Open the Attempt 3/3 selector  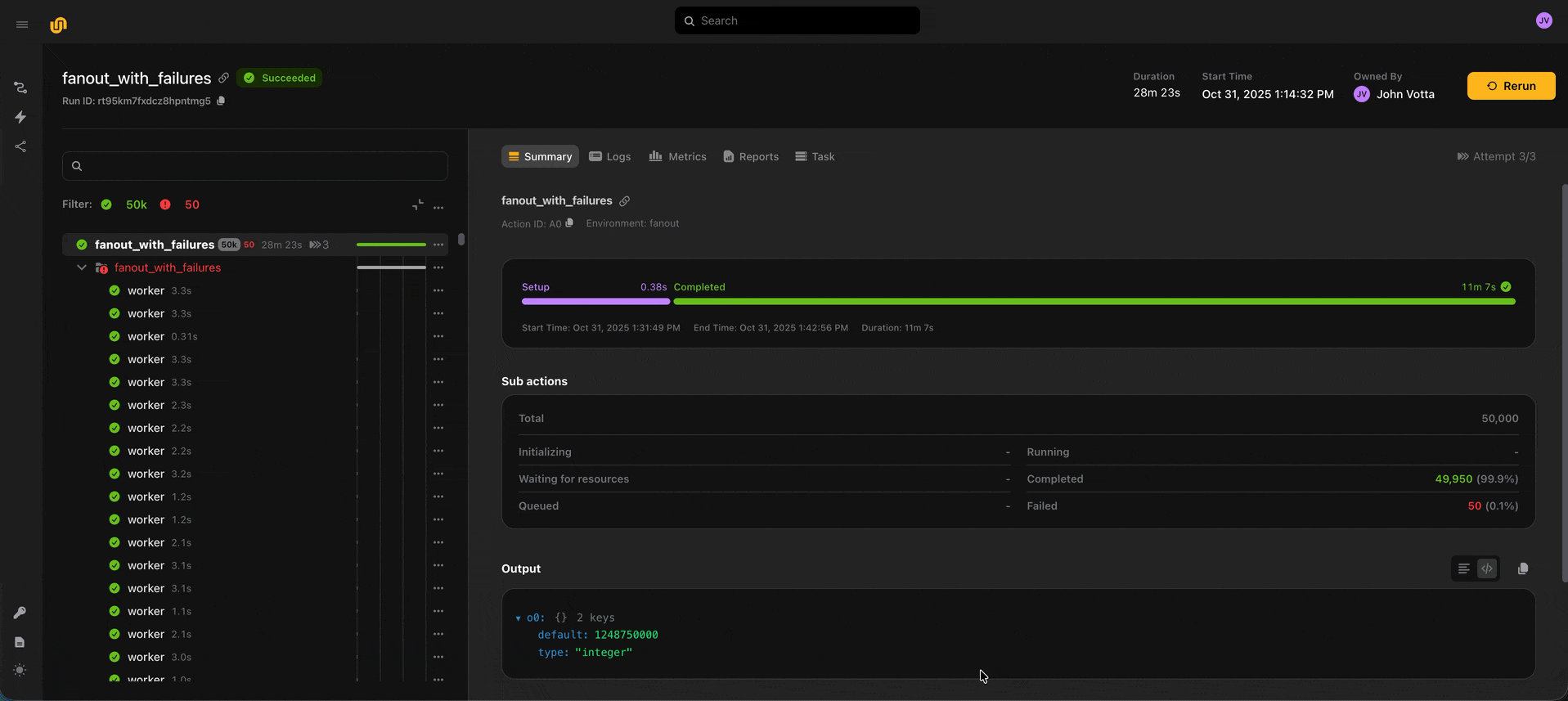pyautogui.click(x=1496, y=156)
